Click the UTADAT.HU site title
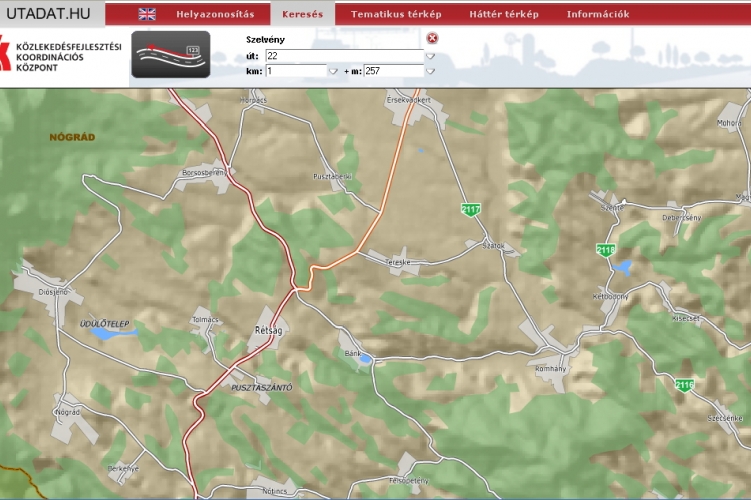Viewport: 751px width, 500px height. point(47,13)
